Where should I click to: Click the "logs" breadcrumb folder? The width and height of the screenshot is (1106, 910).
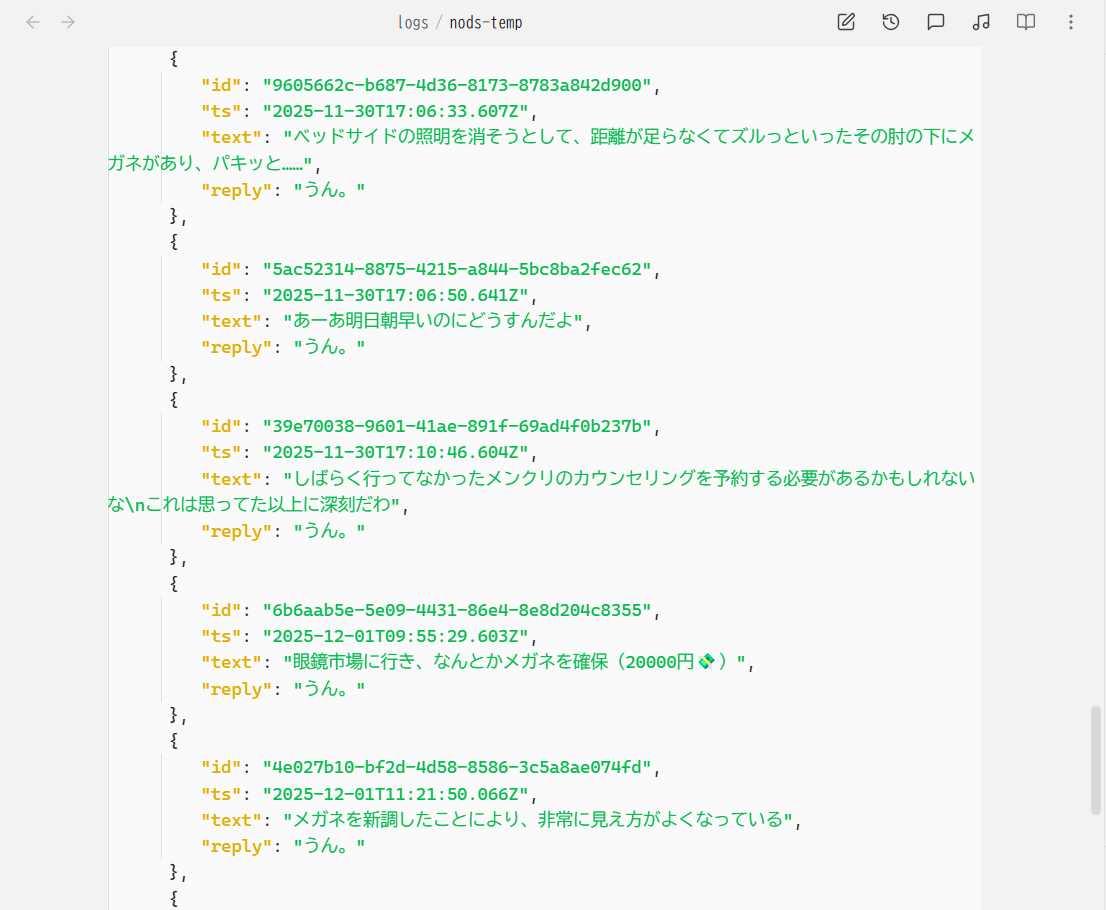pos(413,23)
